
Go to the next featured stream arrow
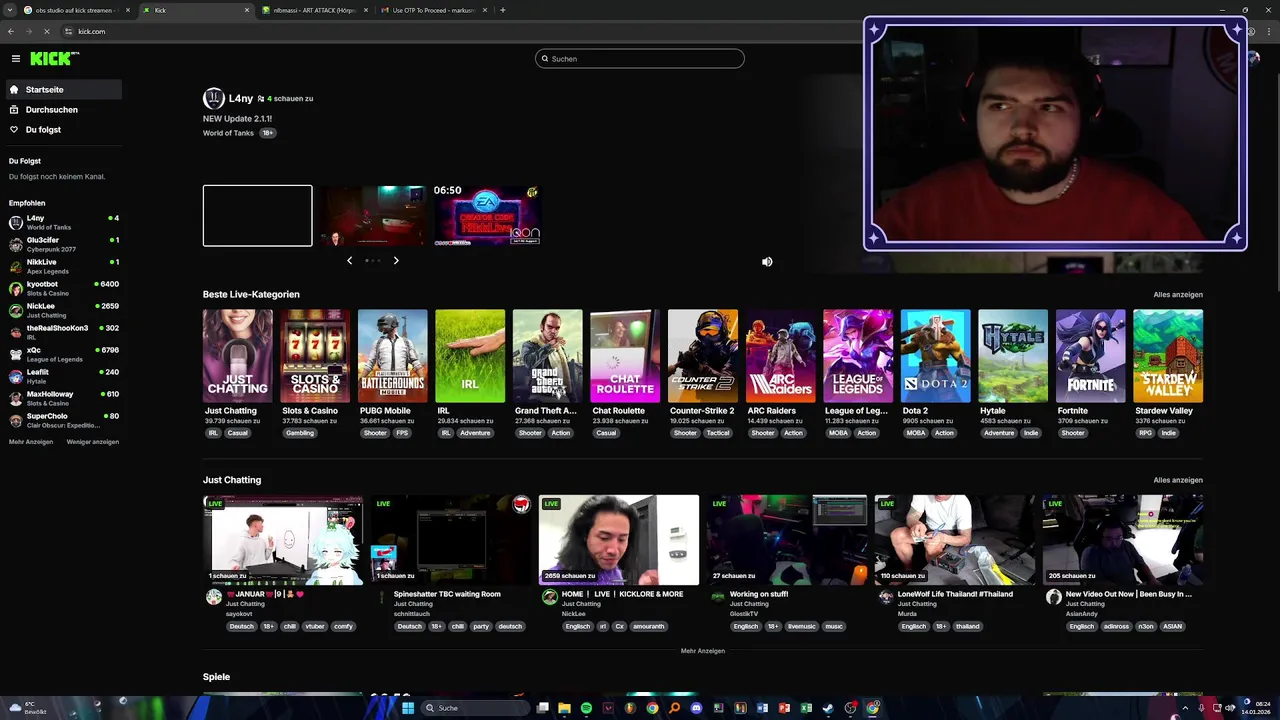point(396,261)
